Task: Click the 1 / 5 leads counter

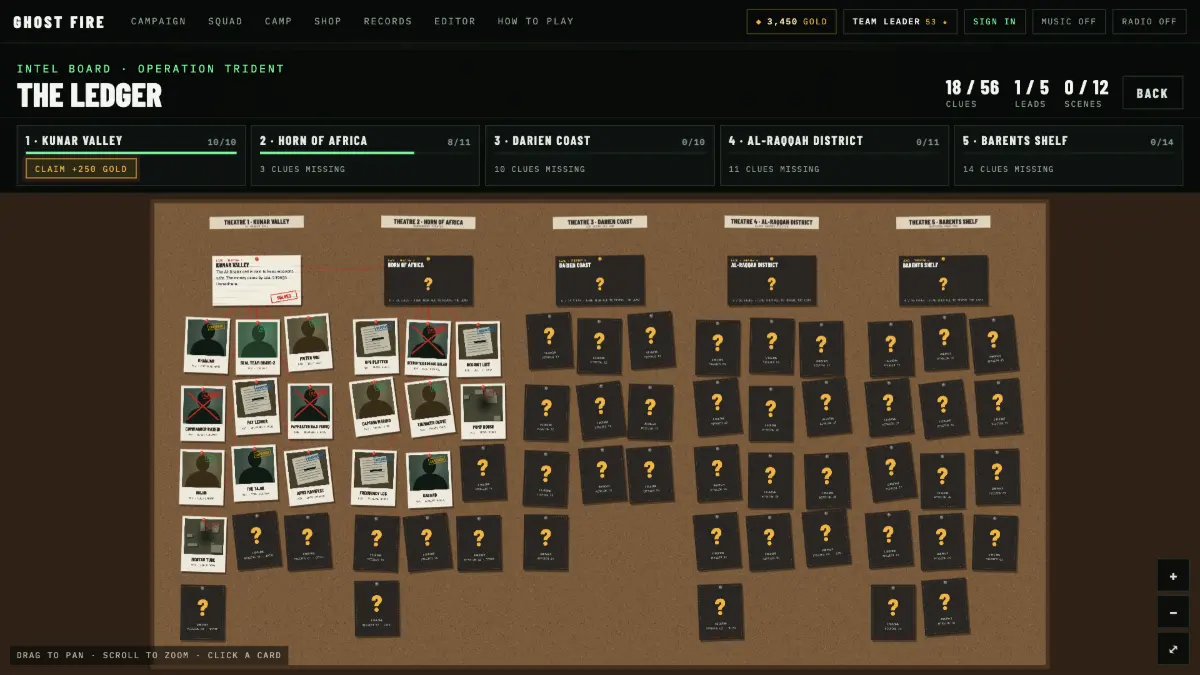Action: click(1031, 92)
